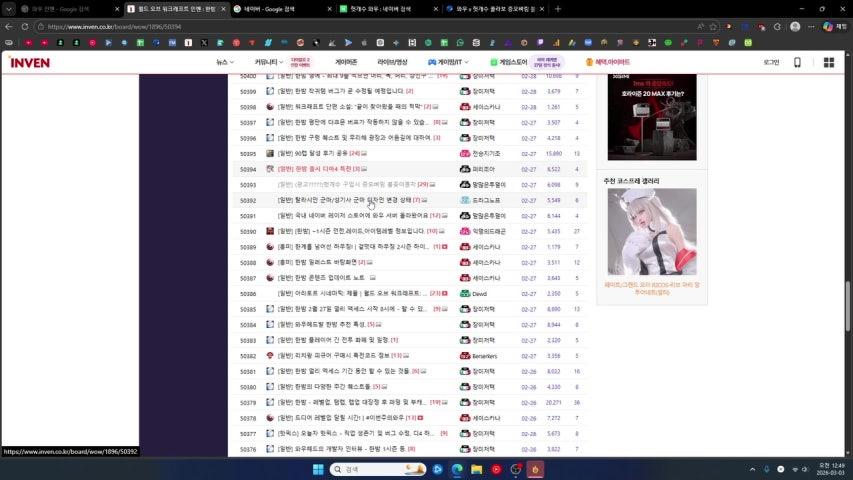Open the X (Twitter) bookmark icon
853x480 pixels.
click(x=204, y=42)
